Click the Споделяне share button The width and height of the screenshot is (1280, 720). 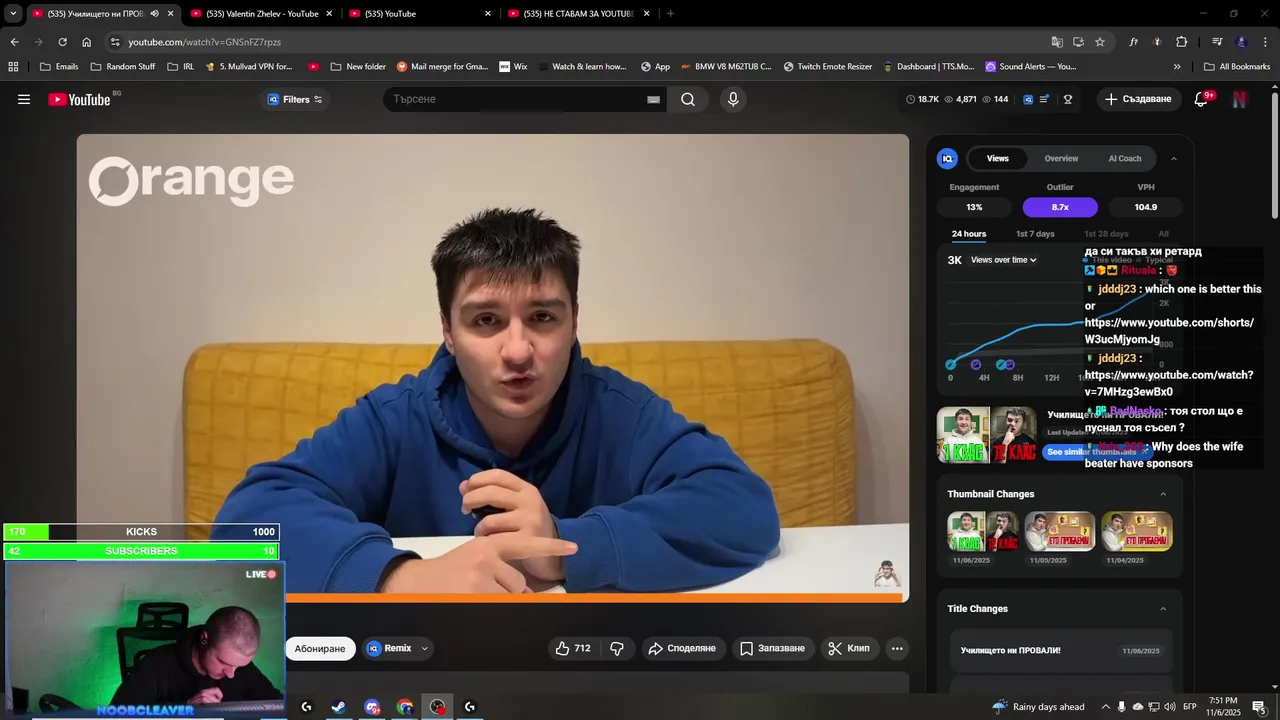(682, 648)
